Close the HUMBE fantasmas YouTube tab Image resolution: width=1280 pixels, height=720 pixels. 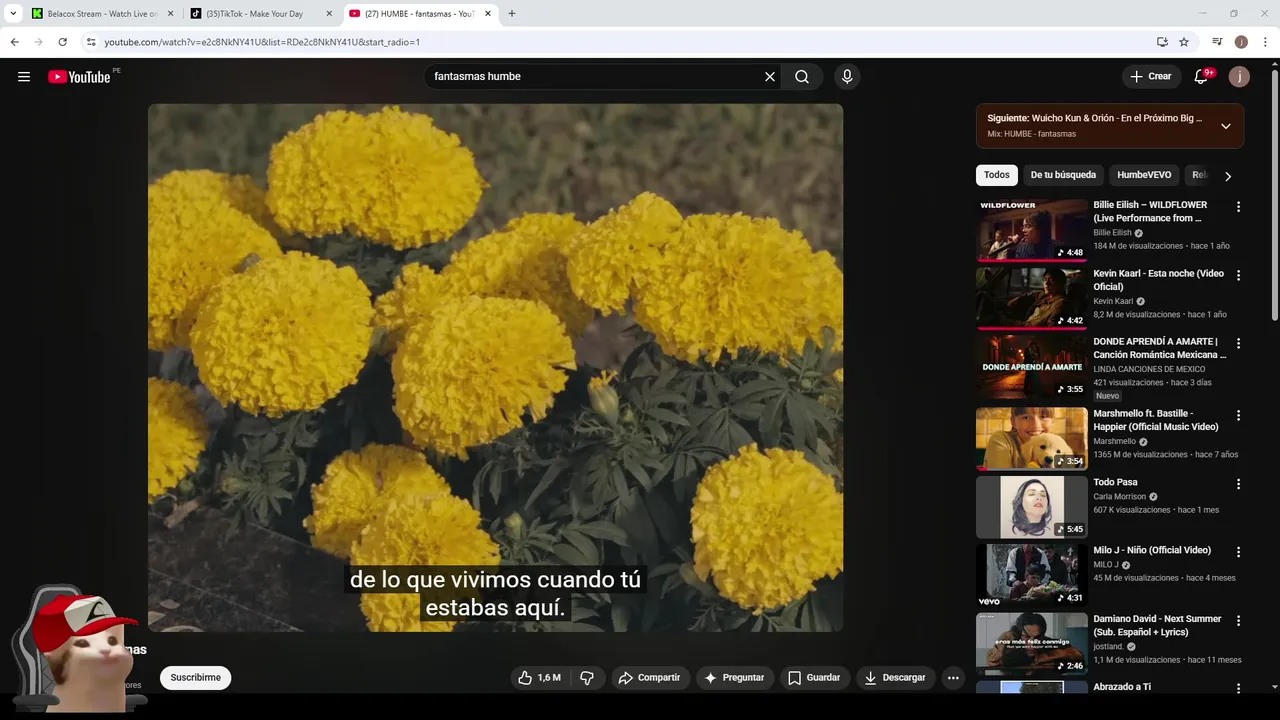[488, 14]
